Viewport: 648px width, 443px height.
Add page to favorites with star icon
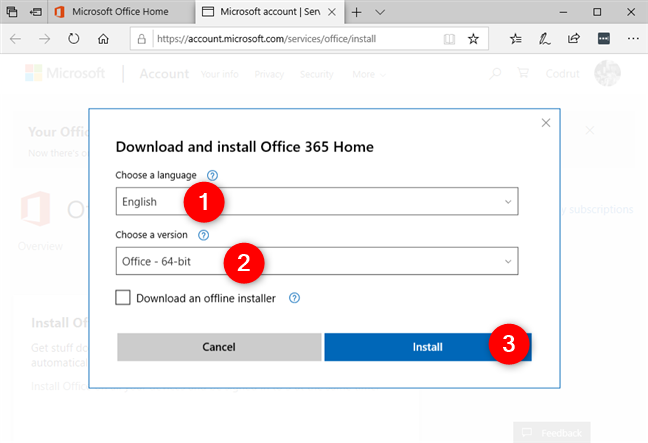coord(473,39)
